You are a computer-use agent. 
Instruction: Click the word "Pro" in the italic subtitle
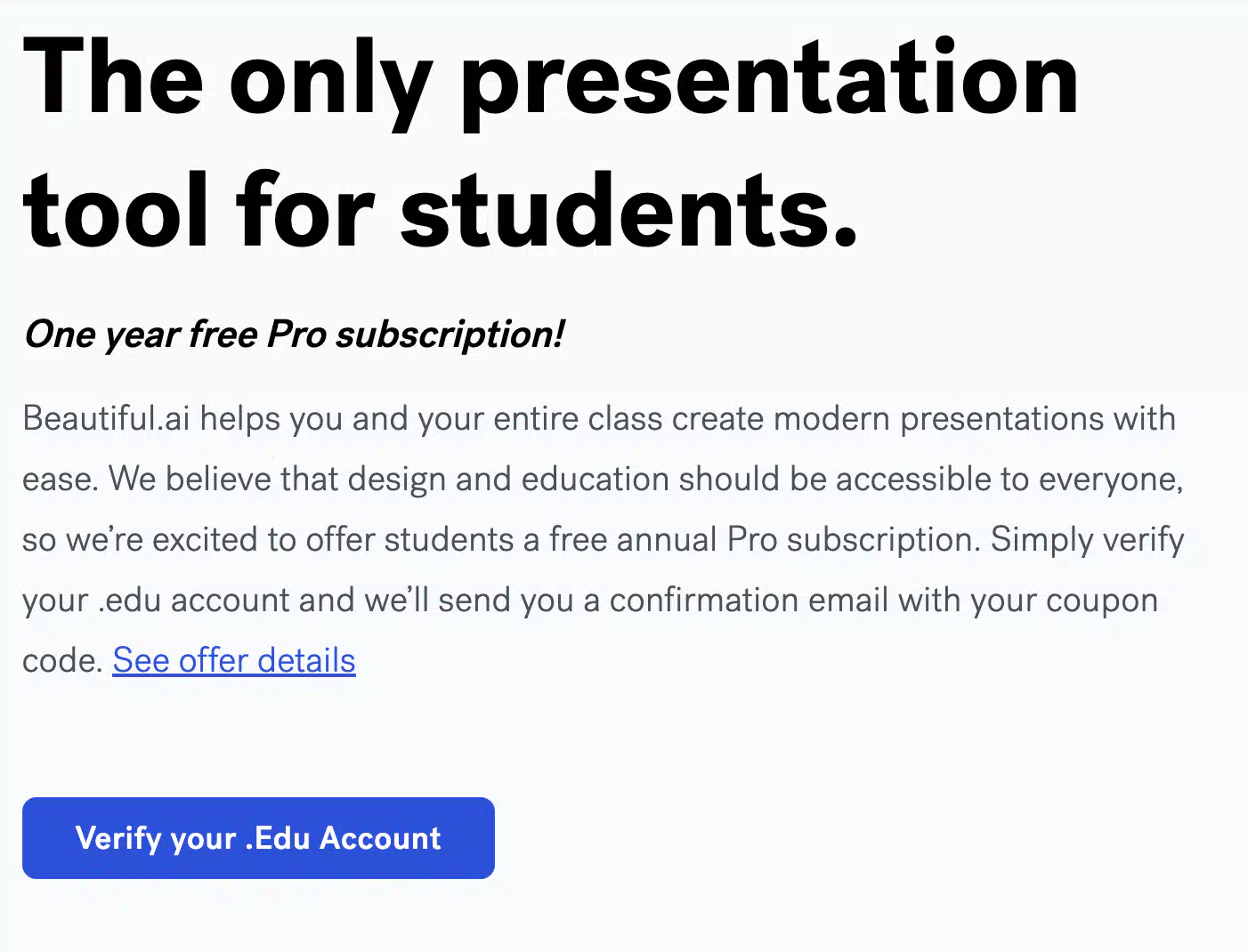[297, 335]
